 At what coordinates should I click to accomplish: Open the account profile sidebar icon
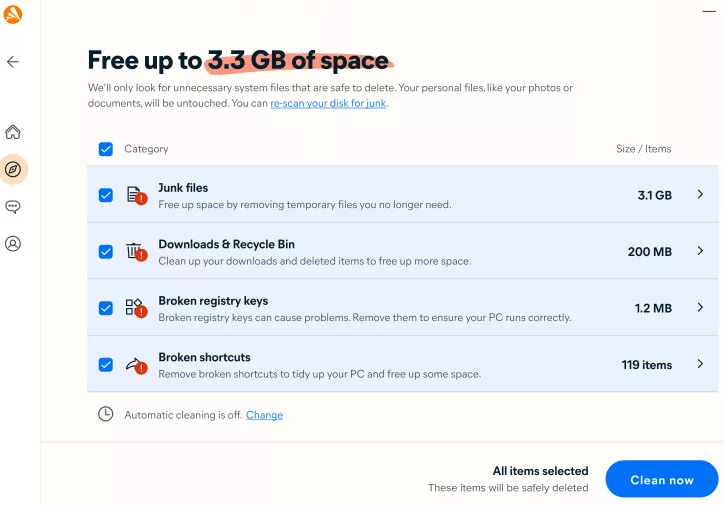pyautogui.click(x=13, y=243)
